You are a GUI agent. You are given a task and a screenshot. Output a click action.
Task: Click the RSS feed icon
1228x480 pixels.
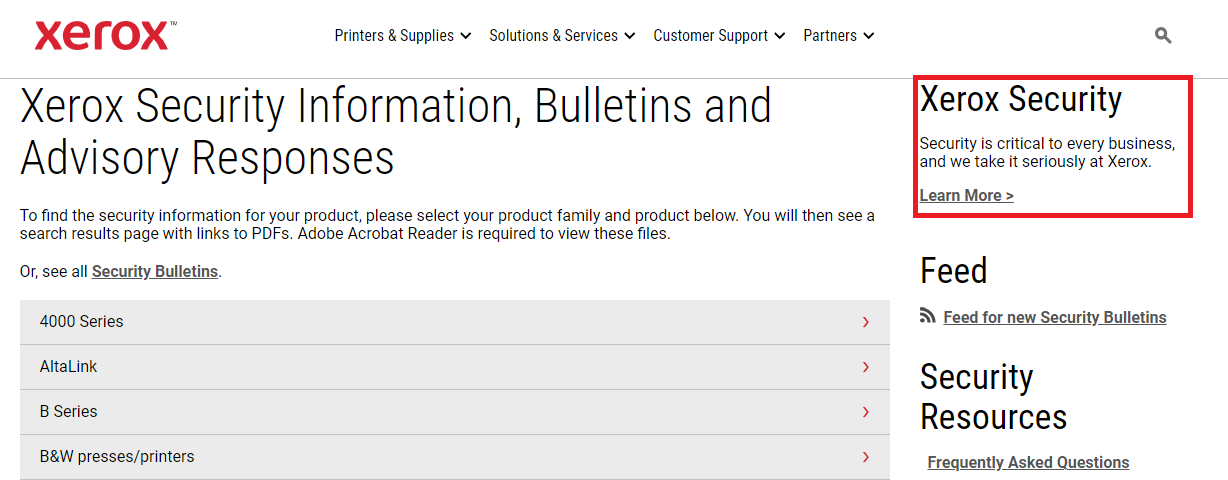(927, 316)
